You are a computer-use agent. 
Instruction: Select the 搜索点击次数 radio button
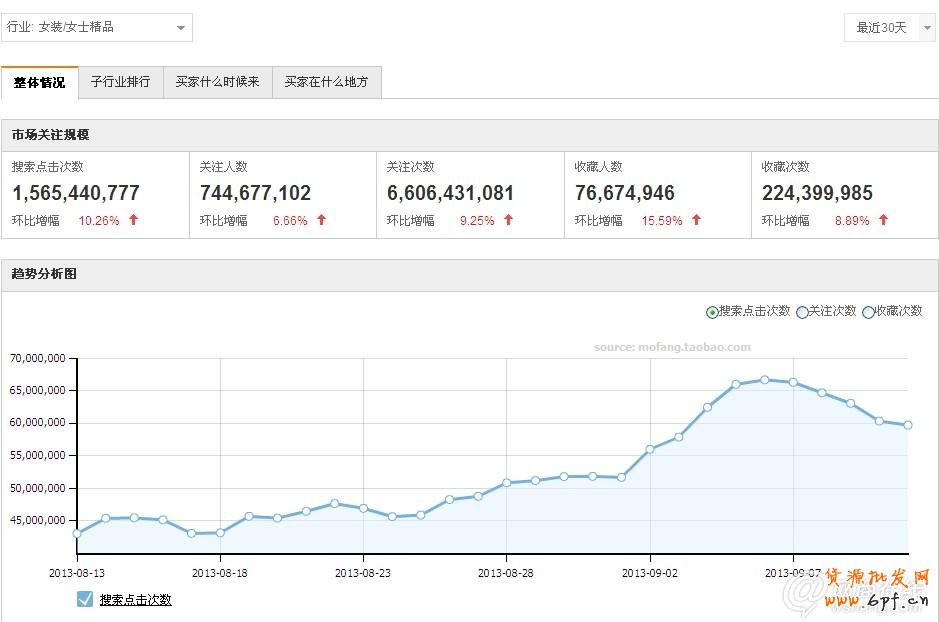coord(712,312)
